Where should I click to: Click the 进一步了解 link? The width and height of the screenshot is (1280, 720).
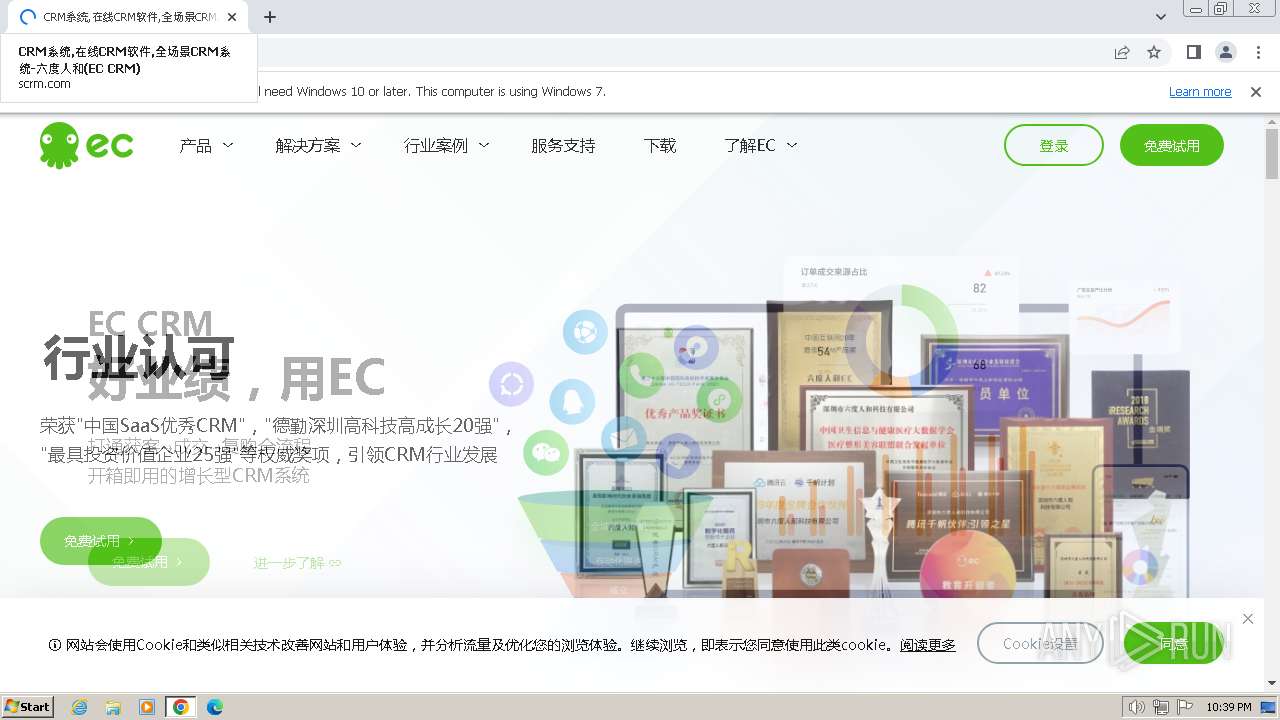pyautogui.click(x=297, y=563)
